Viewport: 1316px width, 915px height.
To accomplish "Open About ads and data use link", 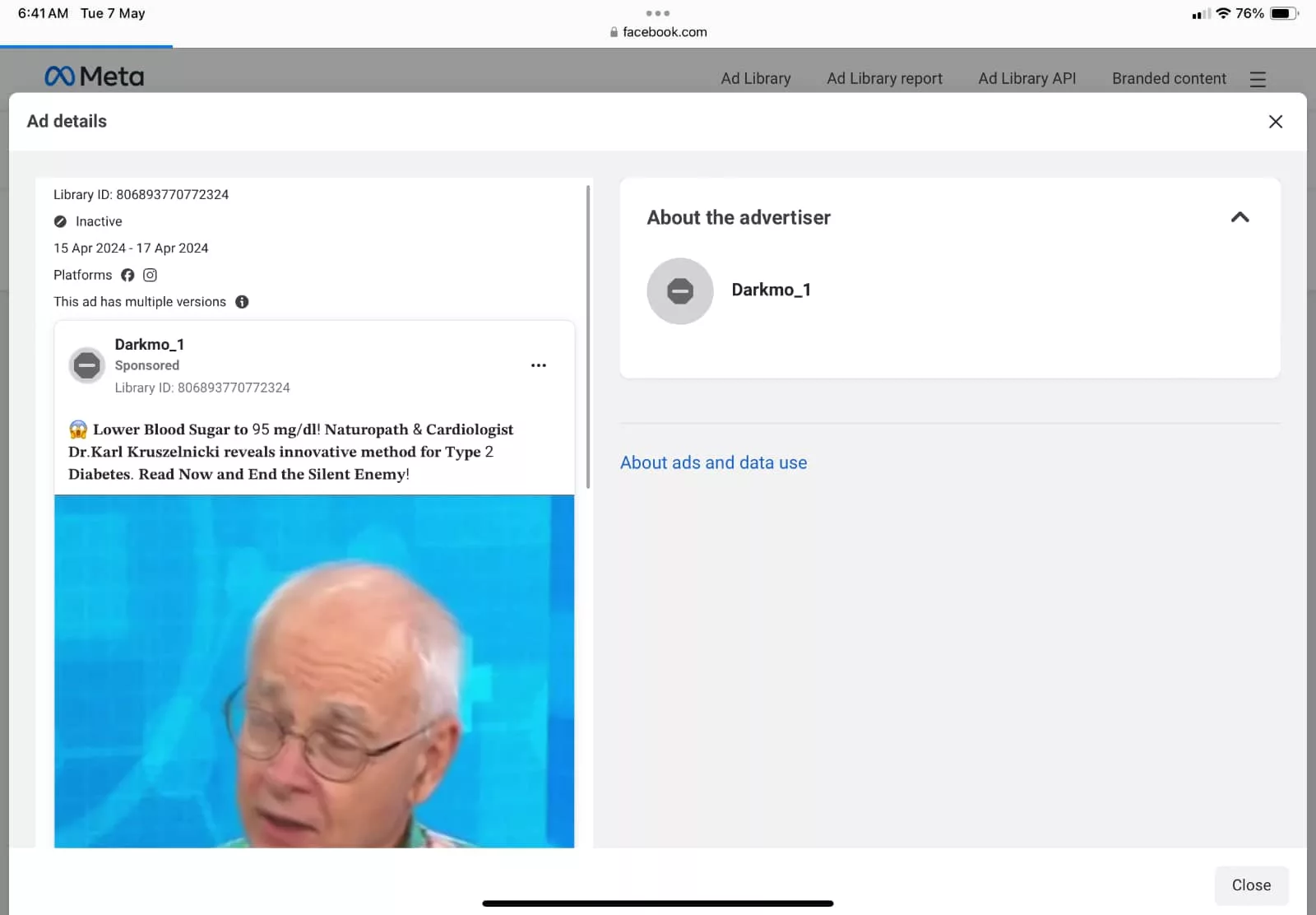I will point(713,462).
